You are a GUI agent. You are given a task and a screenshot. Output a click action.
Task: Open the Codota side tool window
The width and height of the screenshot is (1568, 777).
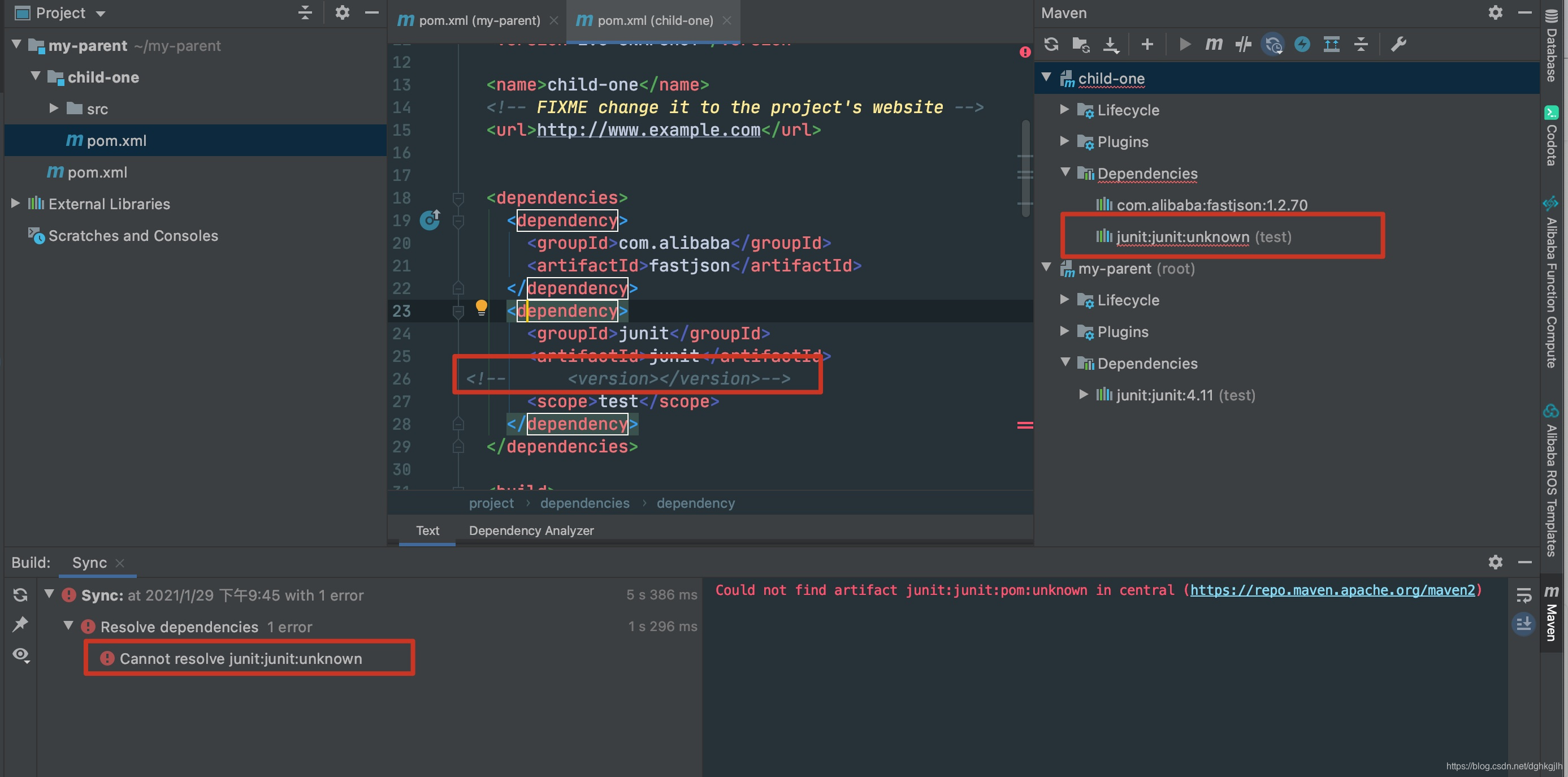(1551, 136)
